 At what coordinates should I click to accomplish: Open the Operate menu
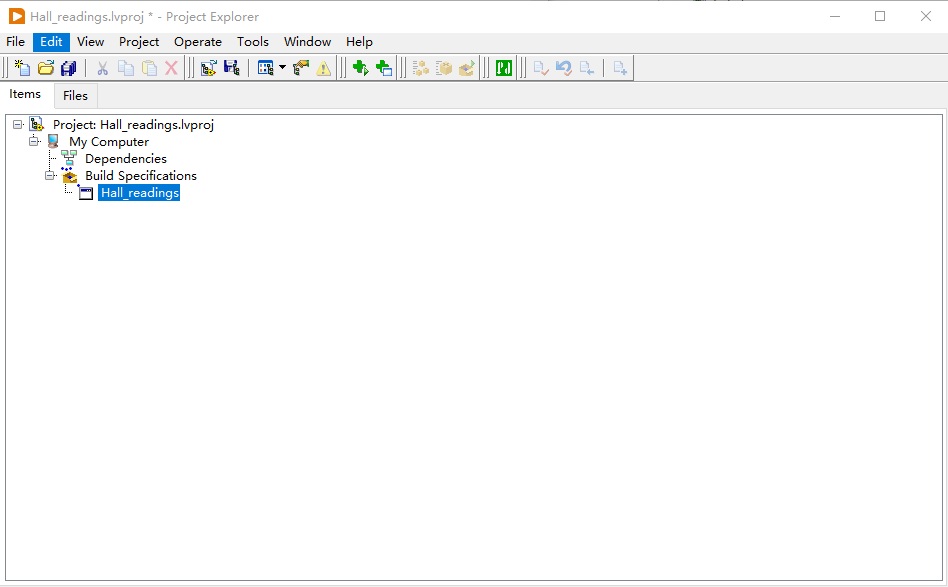(x=198, y=42)
